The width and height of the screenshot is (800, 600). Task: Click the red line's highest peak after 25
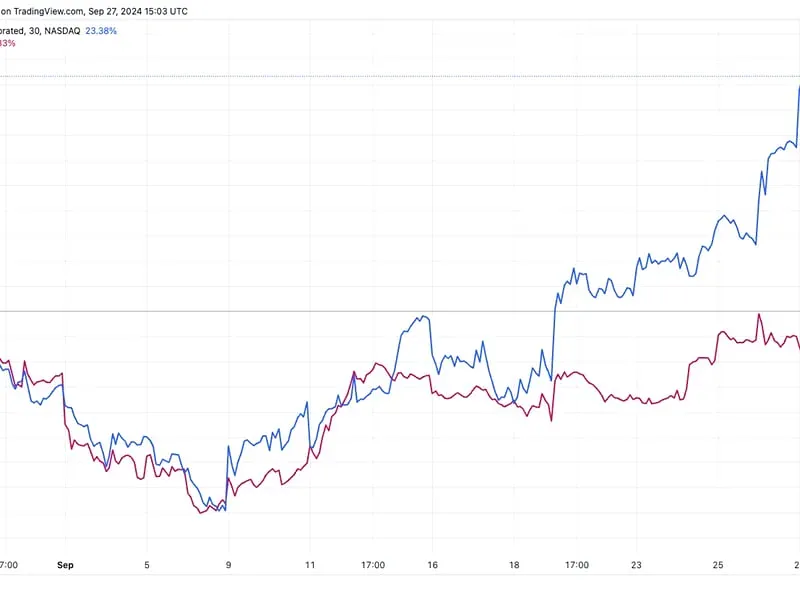pos(759,314)
